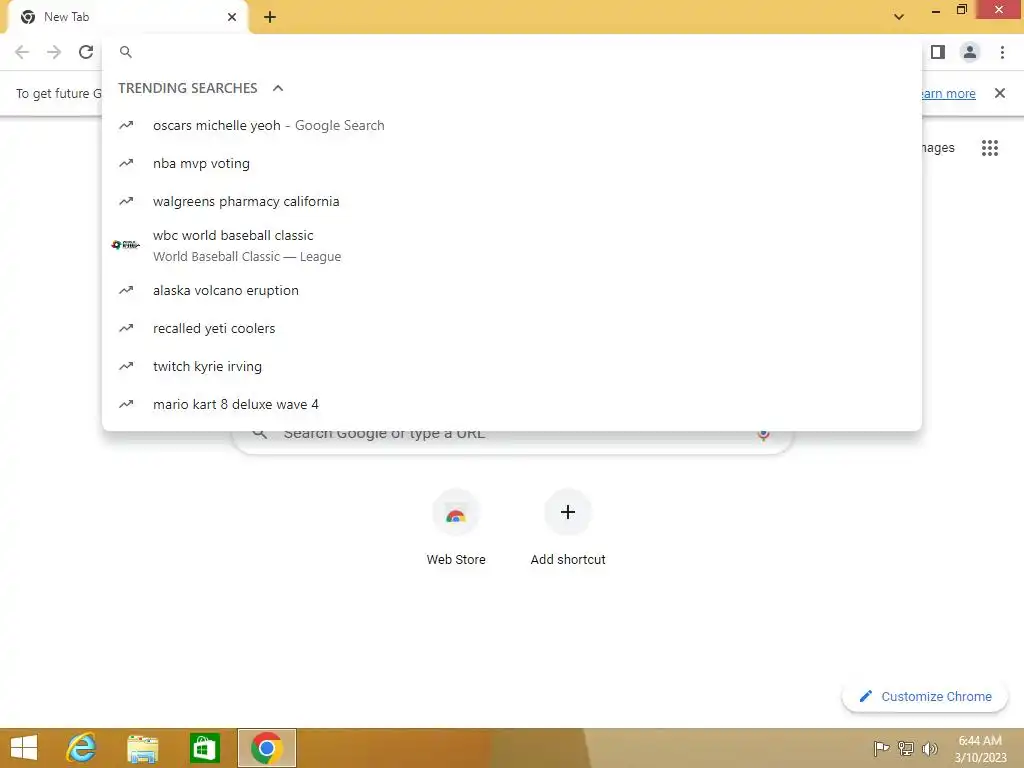Open Action Center flag tray icon
This screenshot has width=1024, height=768.
[x=881, y=748]
